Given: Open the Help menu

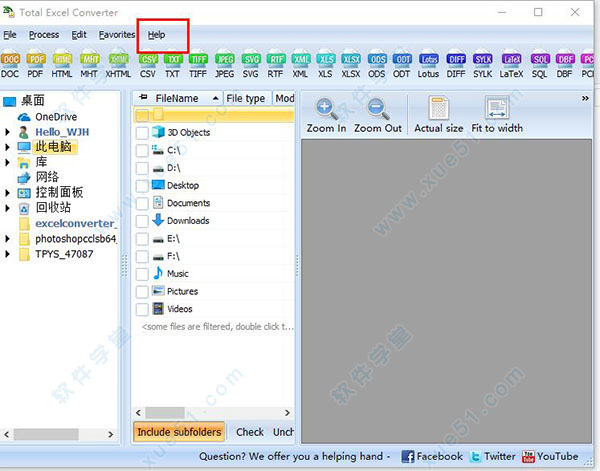Looking at the screenshot, I should (x=157, y=35).
